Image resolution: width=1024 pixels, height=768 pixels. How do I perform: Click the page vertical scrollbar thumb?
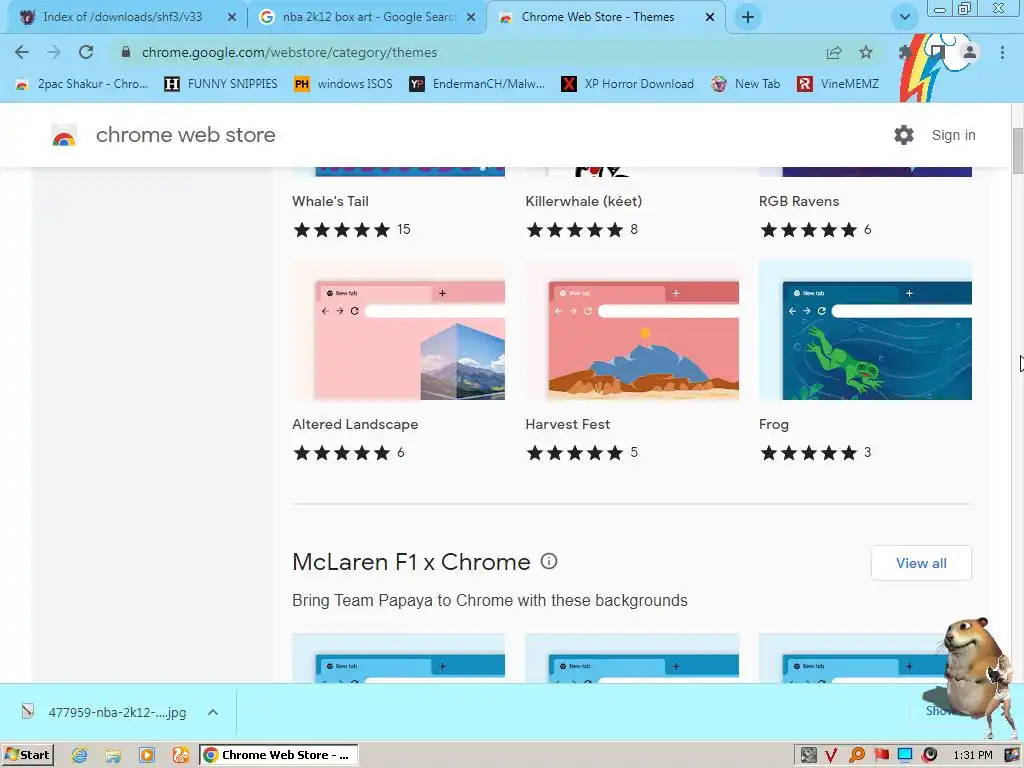1017,152
